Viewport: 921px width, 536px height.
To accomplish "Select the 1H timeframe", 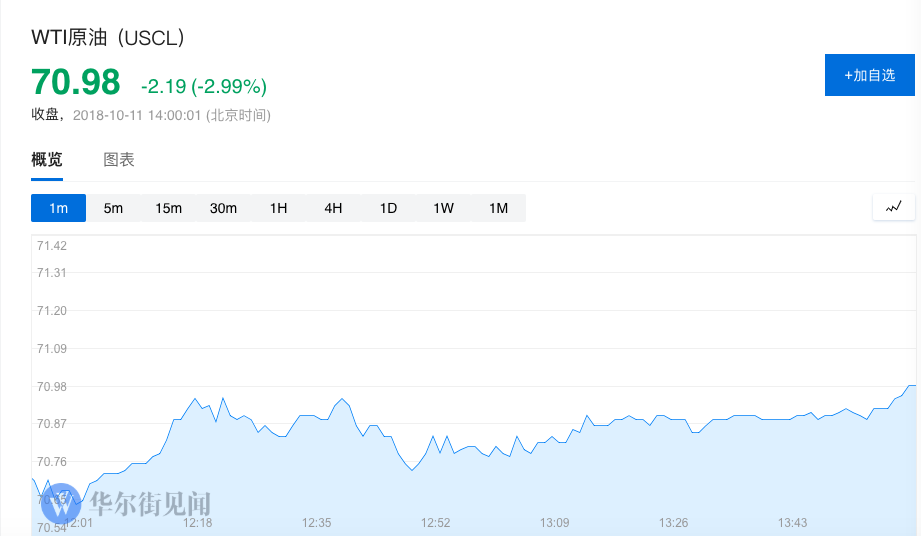I will pos(278,208).
